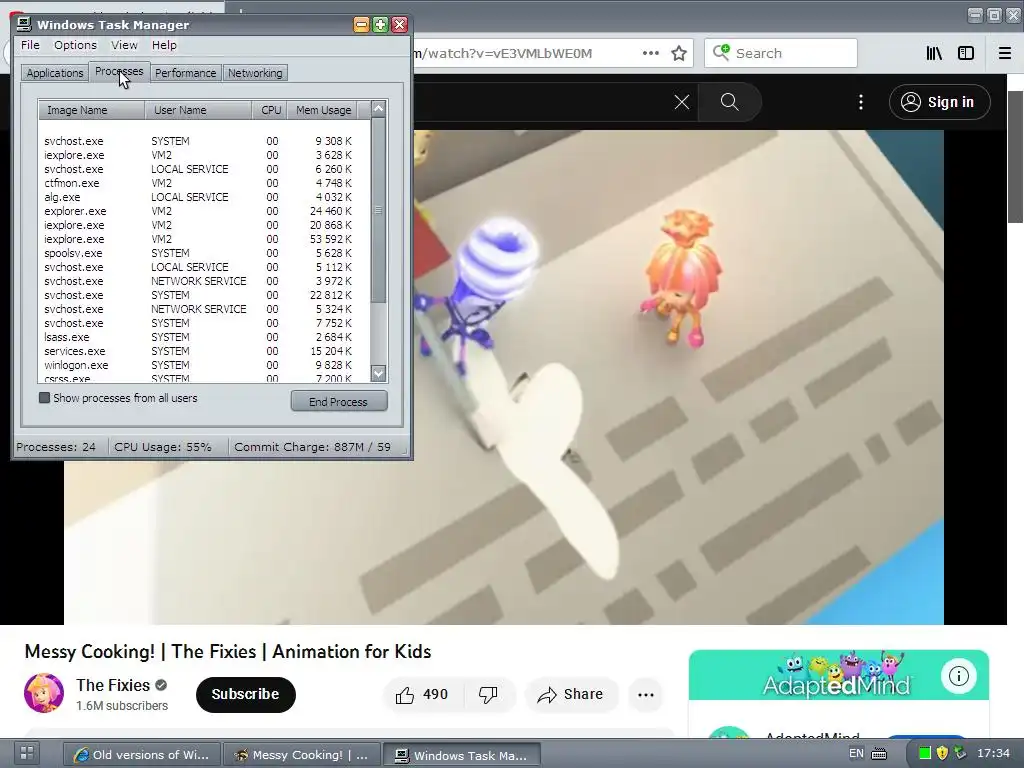The image size is (1024, 768).
Task: Sort processes by Mem Usage column
Action: (323, 110)
